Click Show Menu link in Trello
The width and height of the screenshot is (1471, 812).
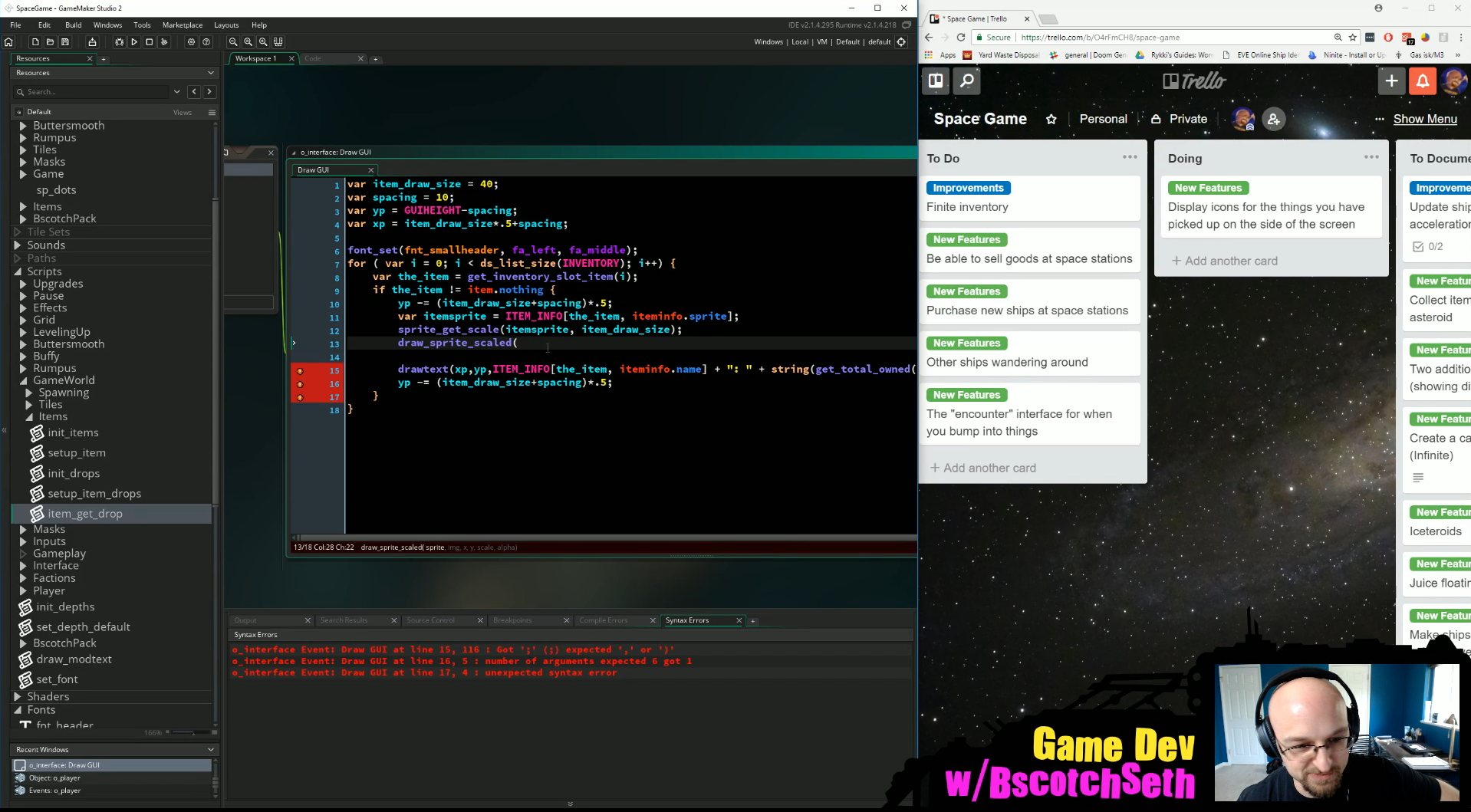1424,119
